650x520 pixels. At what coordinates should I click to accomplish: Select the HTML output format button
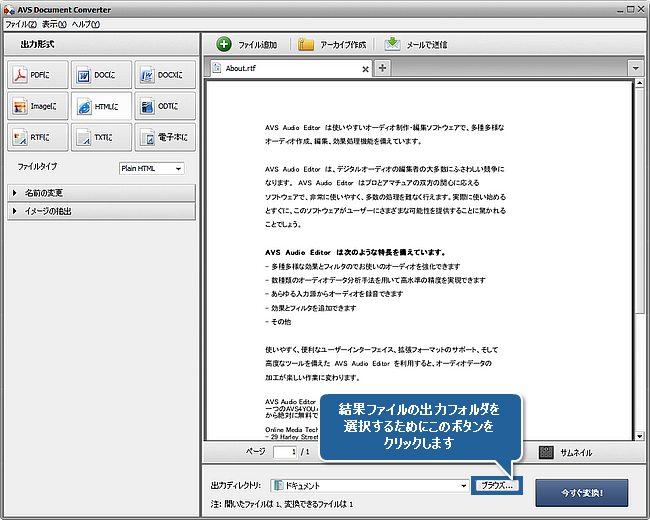click(102, 106)
